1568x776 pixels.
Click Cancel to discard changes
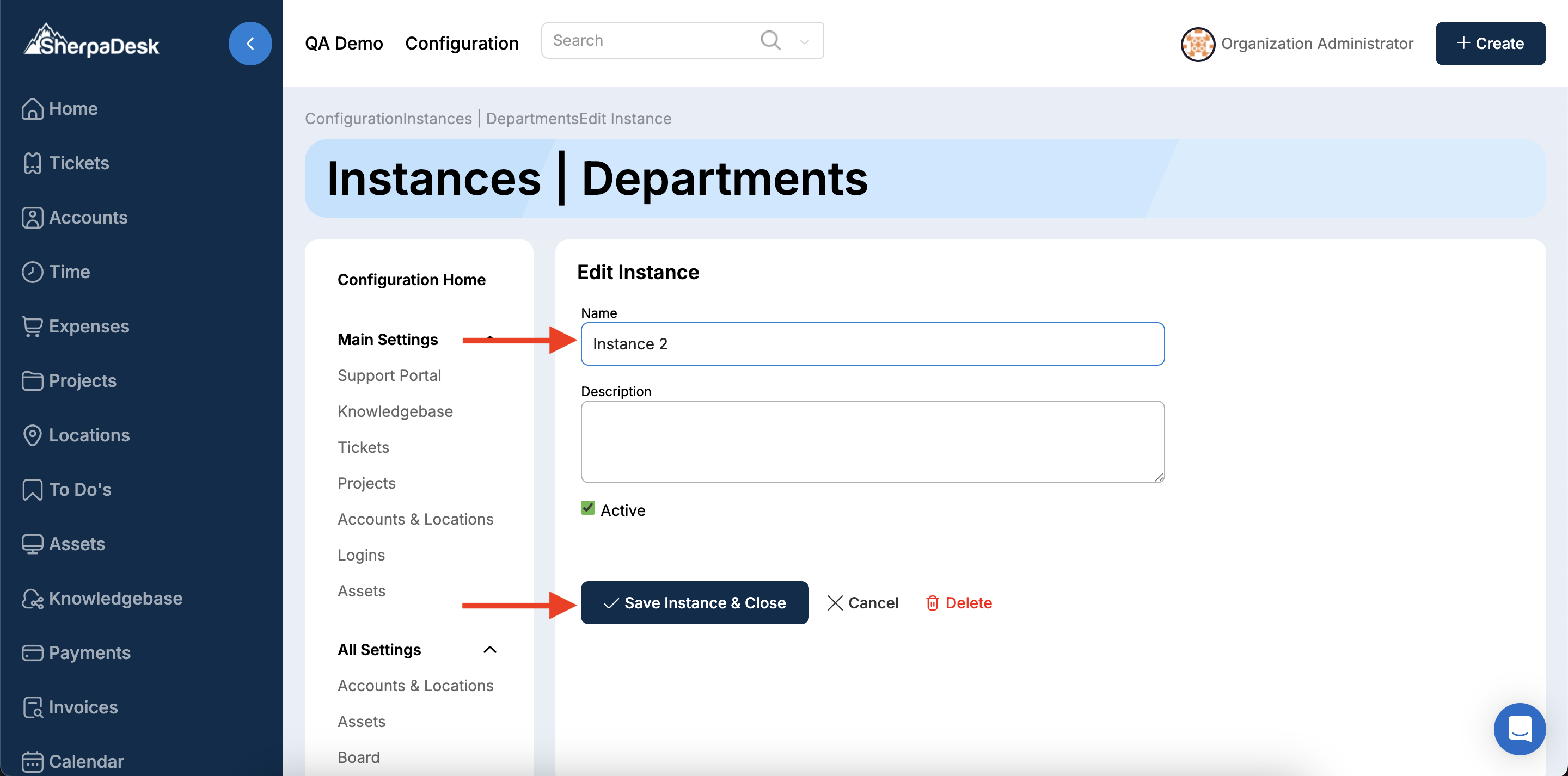tap(862, 602)
